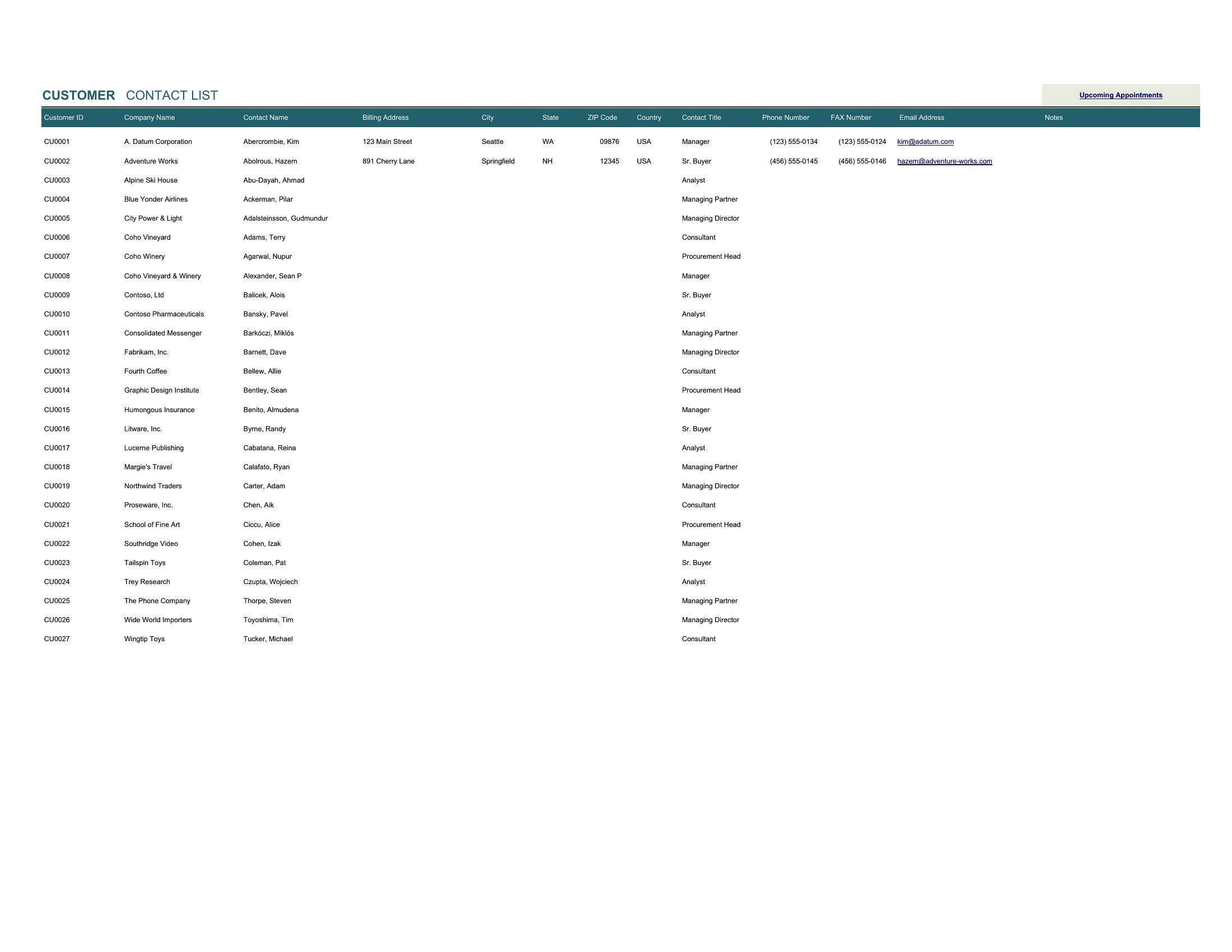The image size is (1232, 952).
Task: Select the Ackerman, Pilar cell
Action: tap(268, 200)
